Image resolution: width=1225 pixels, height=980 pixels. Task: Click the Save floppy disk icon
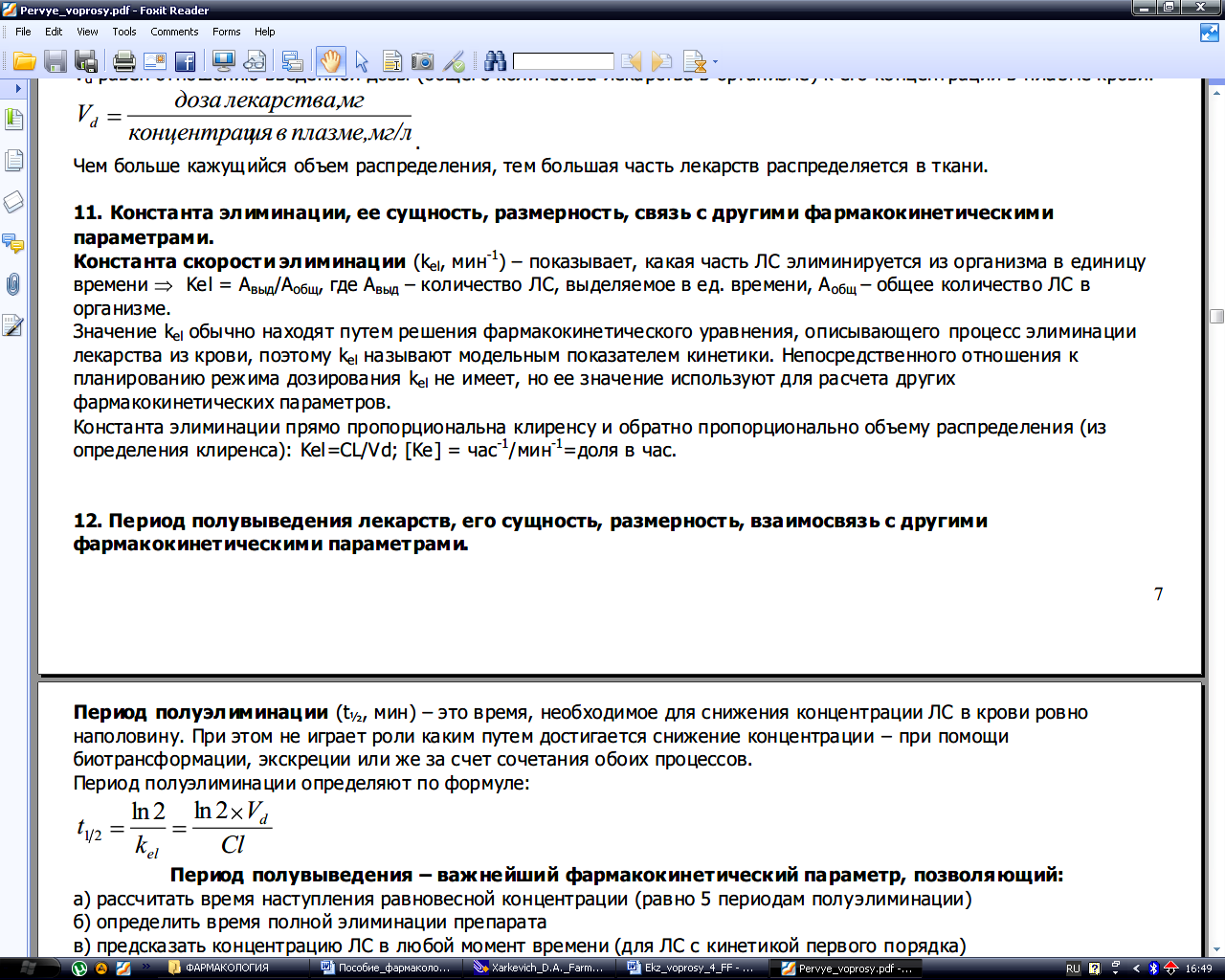click(56, 61)
